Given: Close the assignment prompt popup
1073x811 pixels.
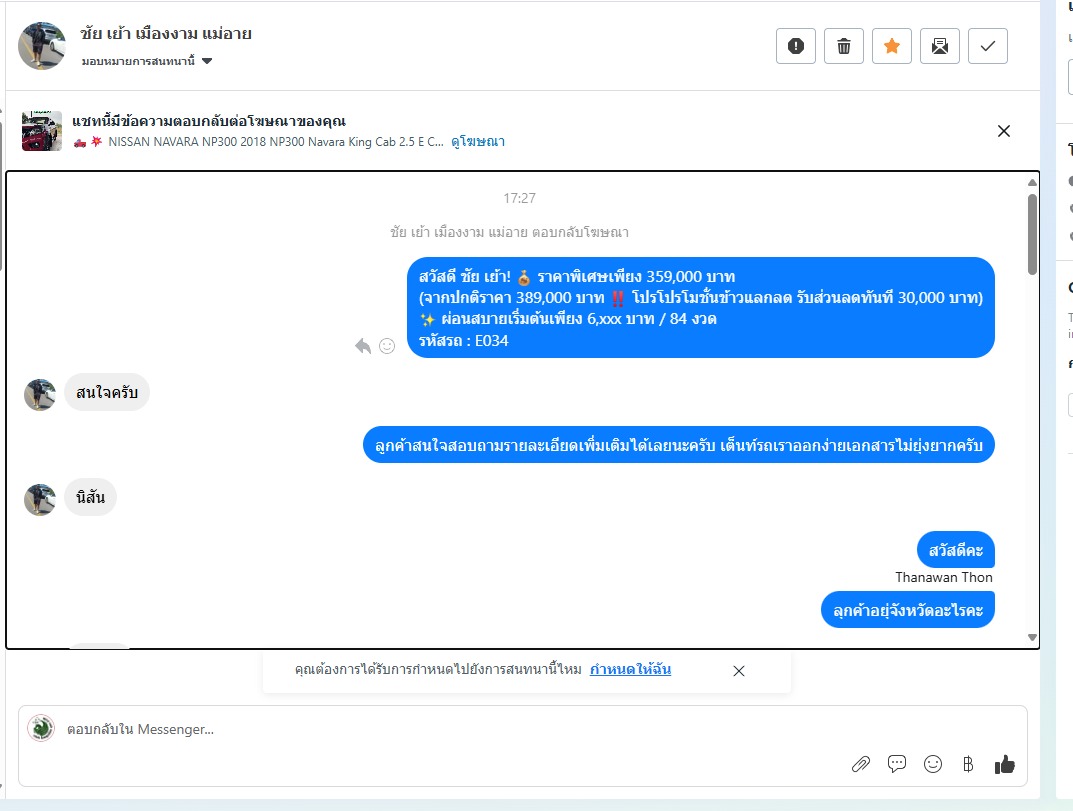Looking at the screenshot, I should [x=739, y=671].
